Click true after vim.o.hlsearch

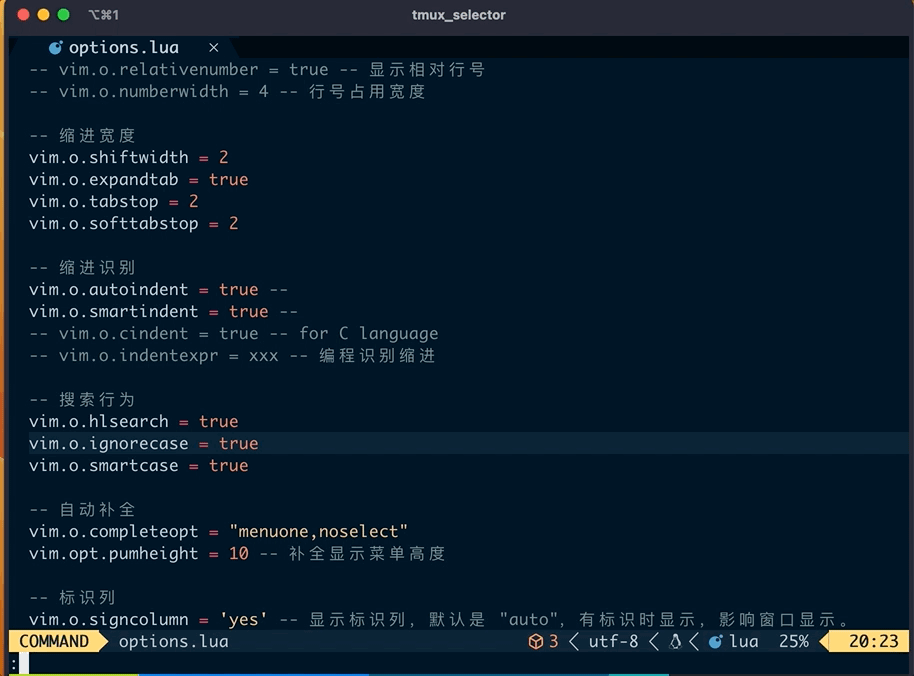219,421
